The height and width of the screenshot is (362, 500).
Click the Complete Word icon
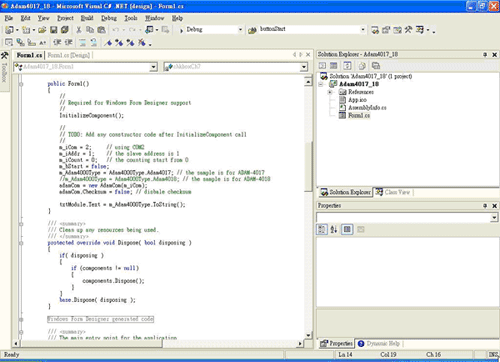click(x=43, y=42)
